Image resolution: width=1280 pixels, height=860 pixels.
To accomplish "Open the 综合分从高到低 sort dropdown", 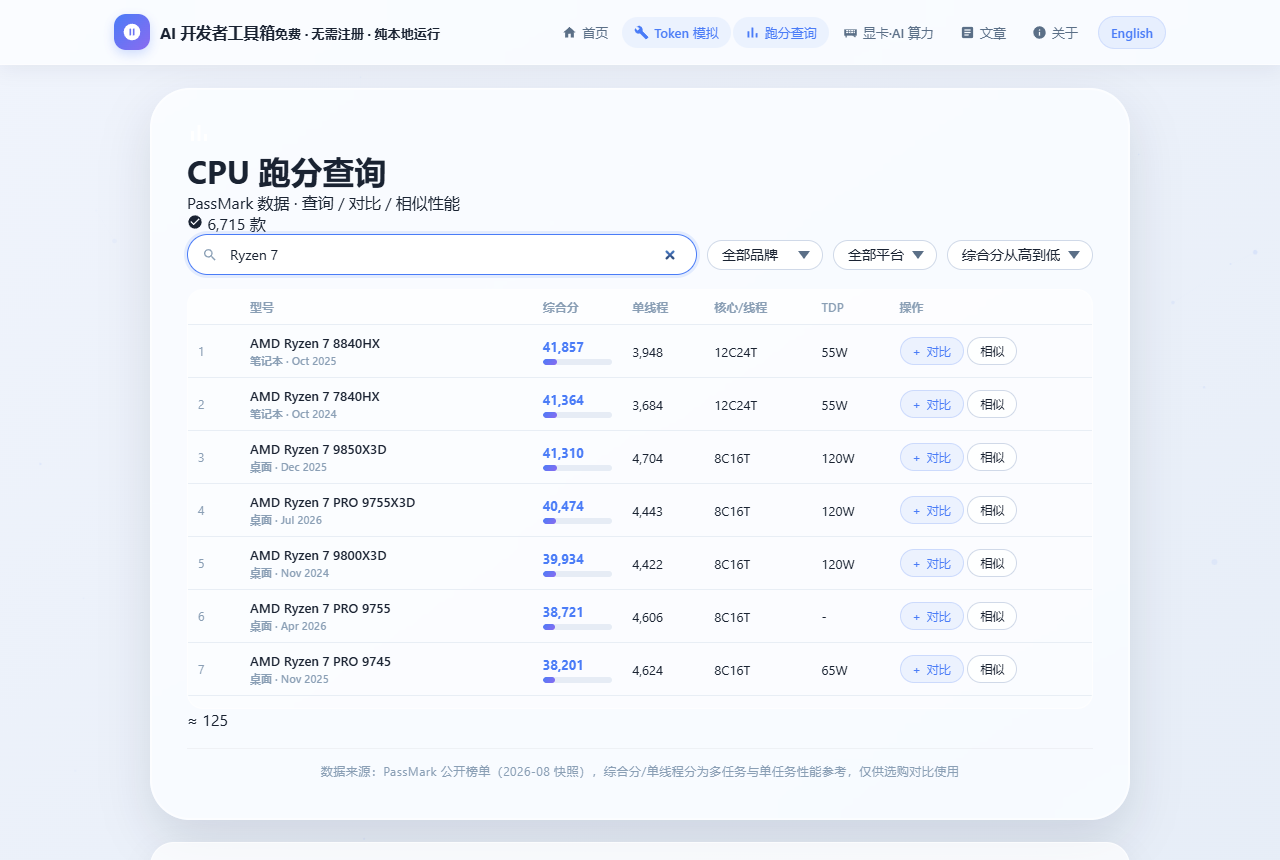I will coord(1020,255).
